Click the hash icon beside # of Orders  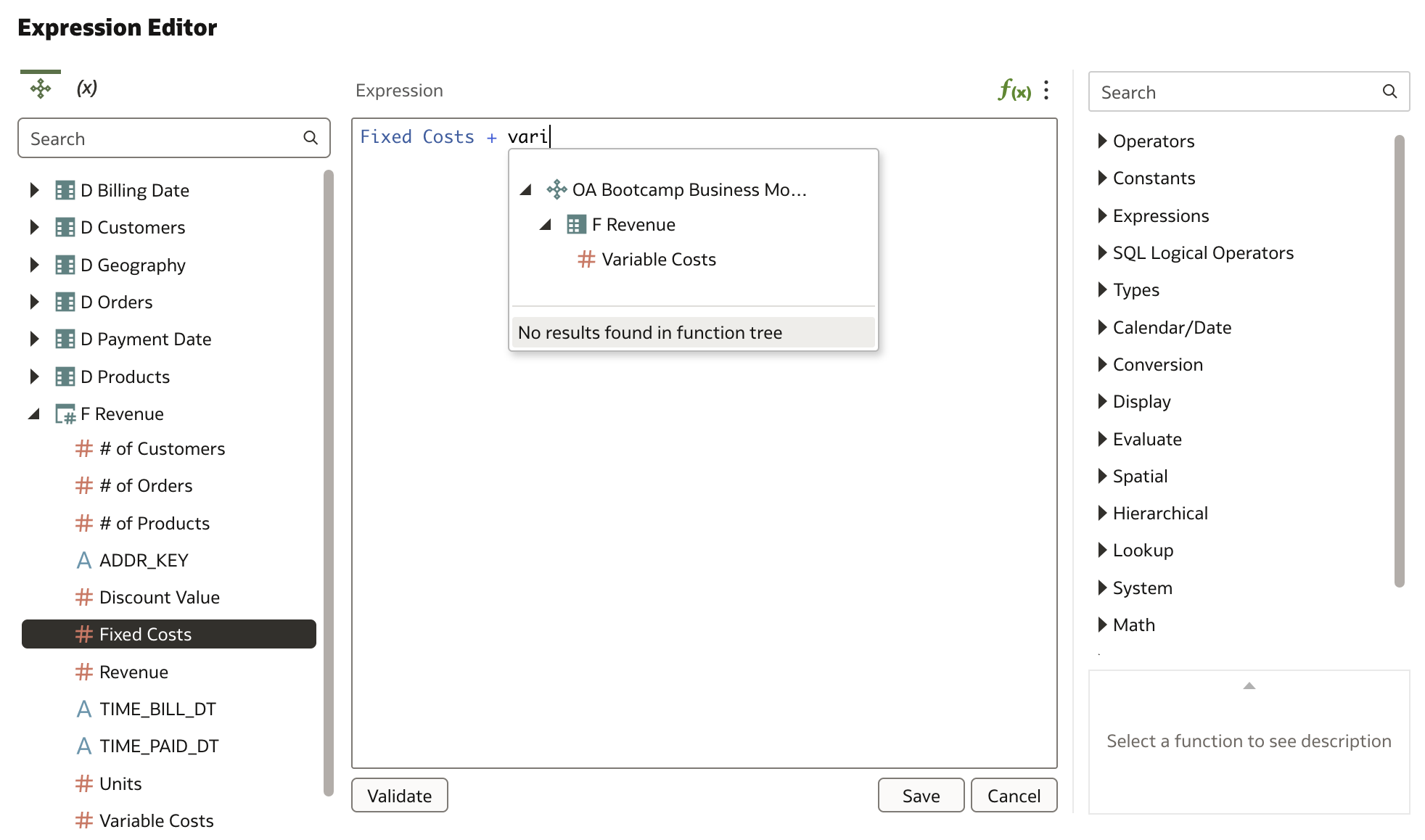tap(84, 486)
